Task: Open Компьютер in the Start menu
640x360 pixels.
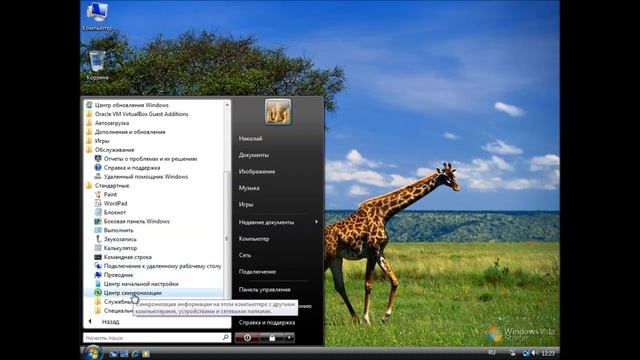Action: click(253, 239)
